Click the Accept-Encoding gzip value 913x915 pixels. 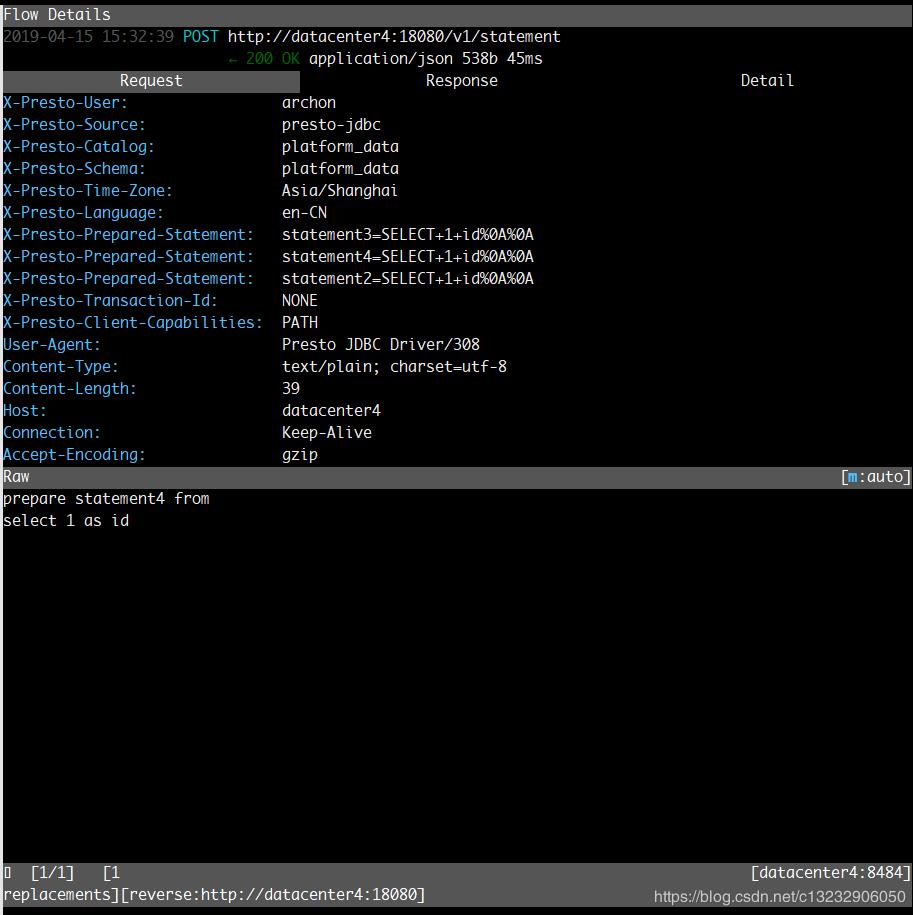302,454
